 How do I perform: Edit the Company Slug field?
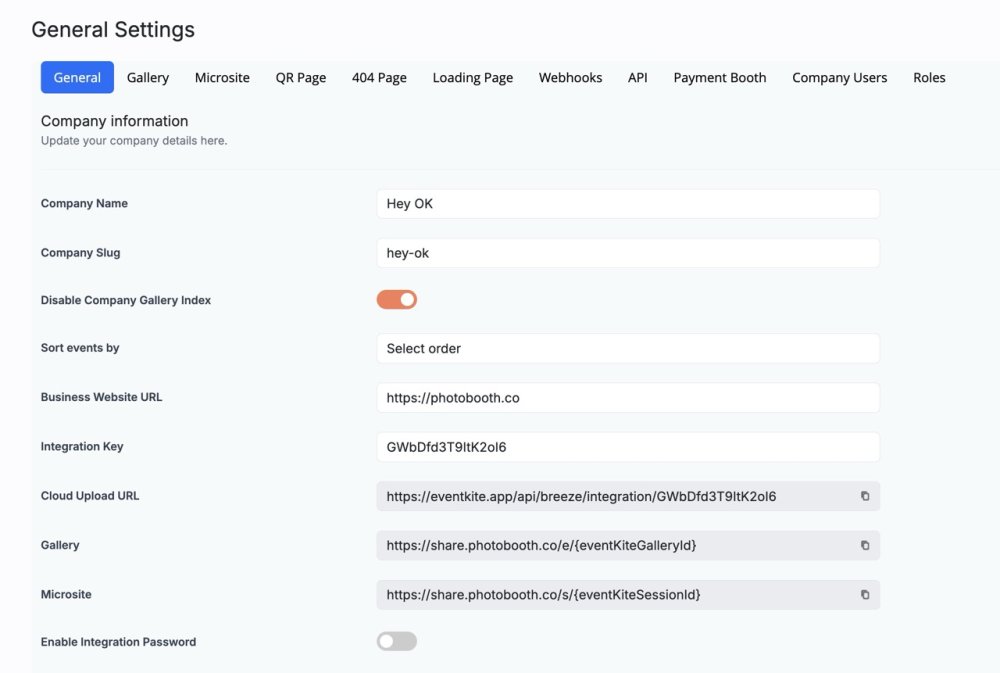[x=628, y=253]
